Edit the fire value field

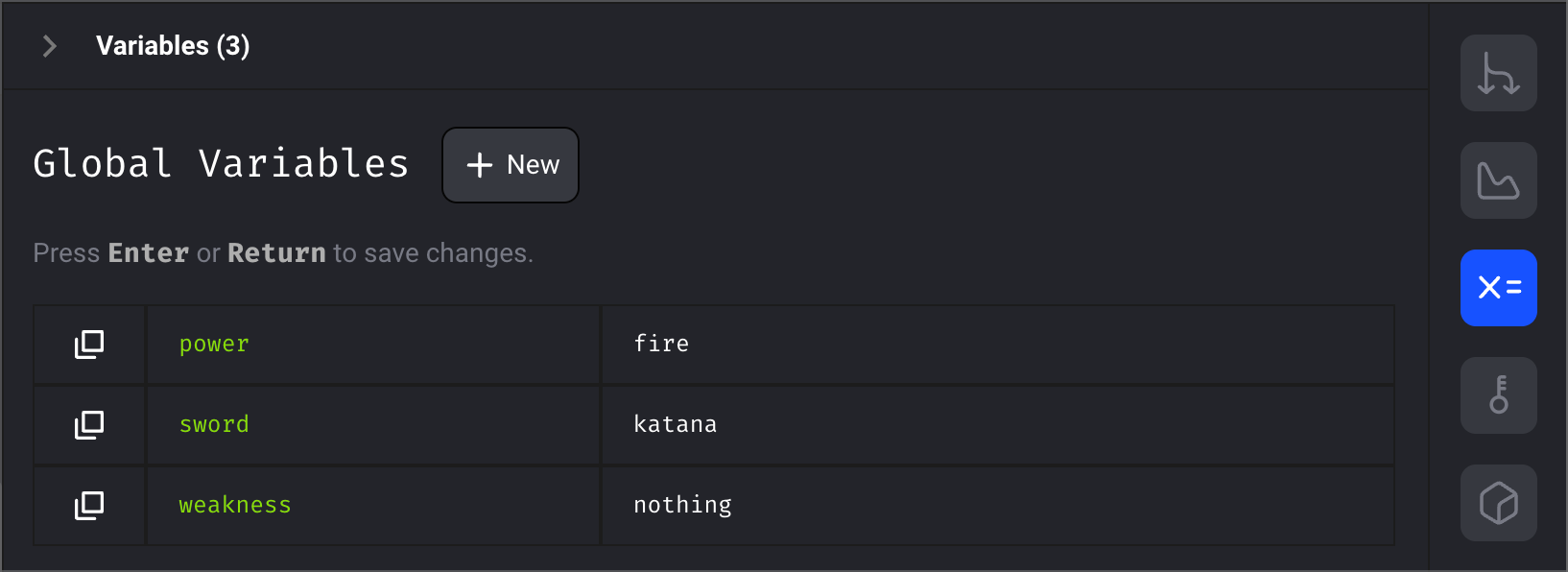pyautogui.click(x=998, y=345)
